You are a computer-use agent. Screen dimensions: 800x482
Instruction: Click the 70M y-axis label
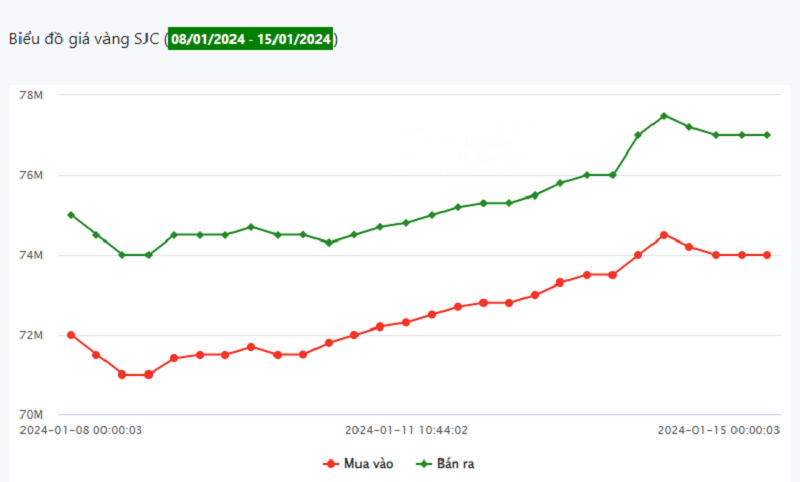click(31, 414)
